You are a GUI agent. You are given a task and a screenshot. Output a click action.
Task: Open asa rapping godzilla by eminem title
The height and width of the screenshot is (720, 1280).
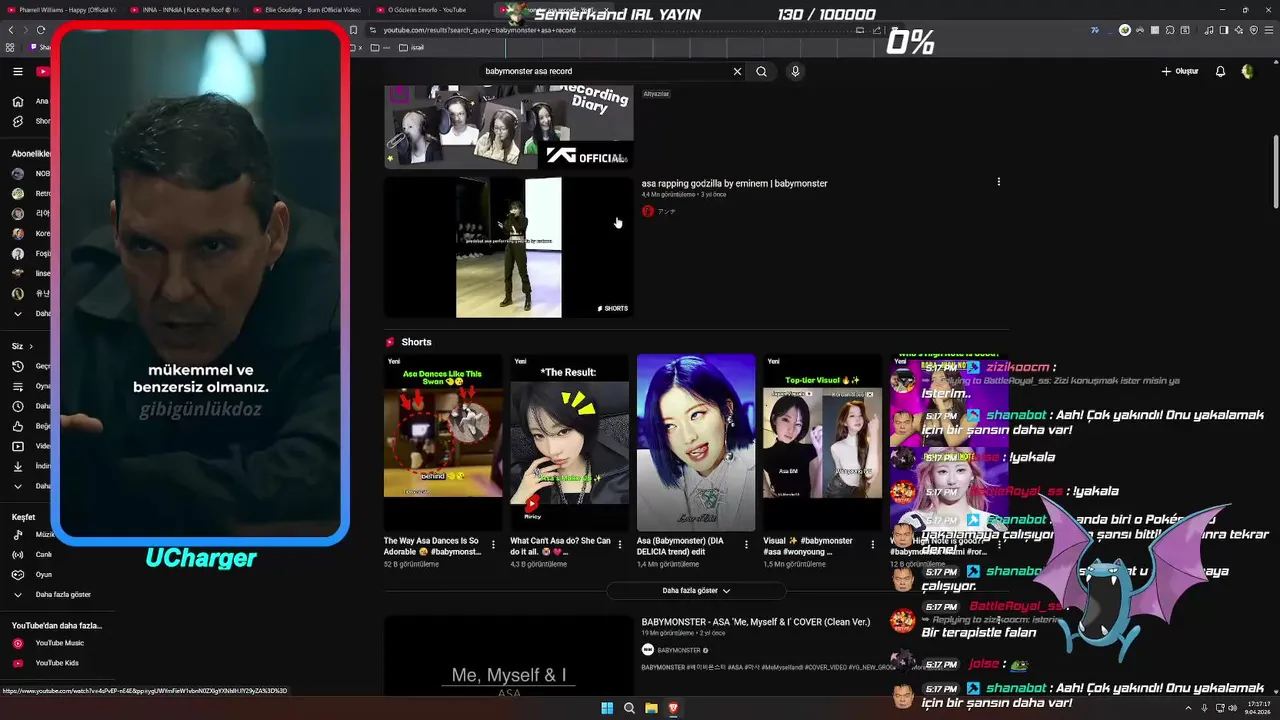click(x=734, y=183)
